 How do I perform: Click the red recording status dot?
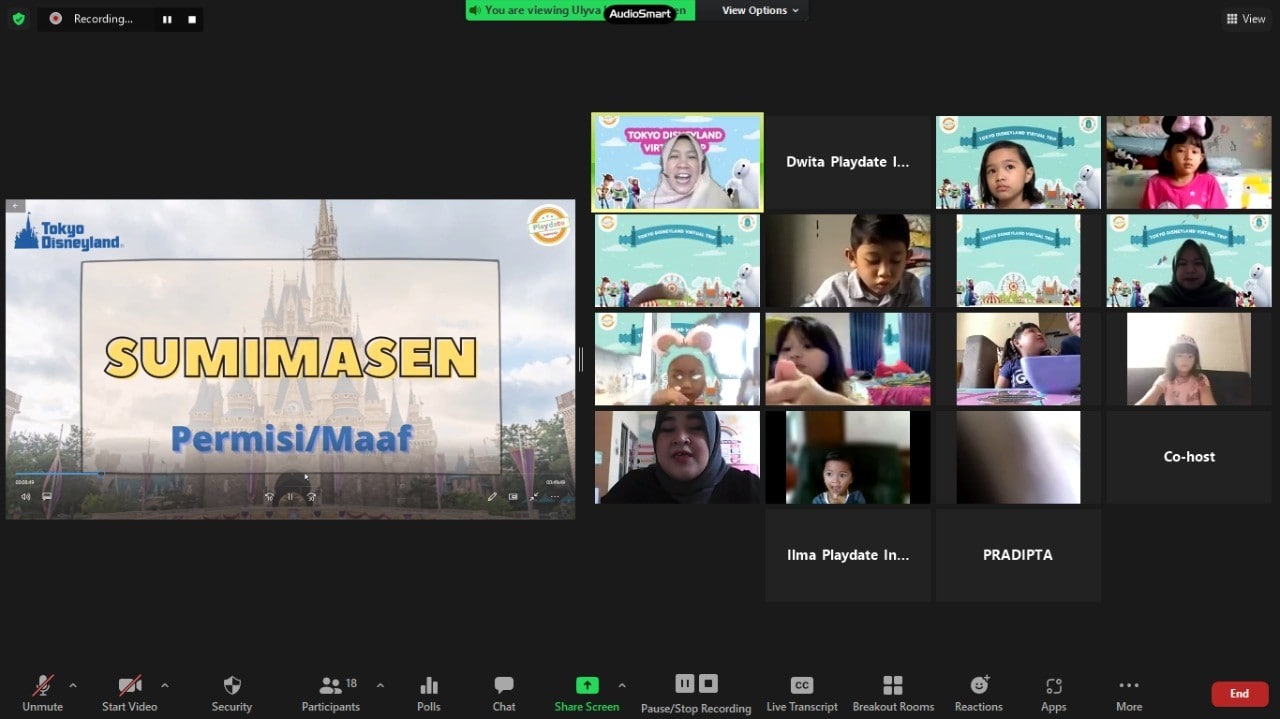pos(55,19)
